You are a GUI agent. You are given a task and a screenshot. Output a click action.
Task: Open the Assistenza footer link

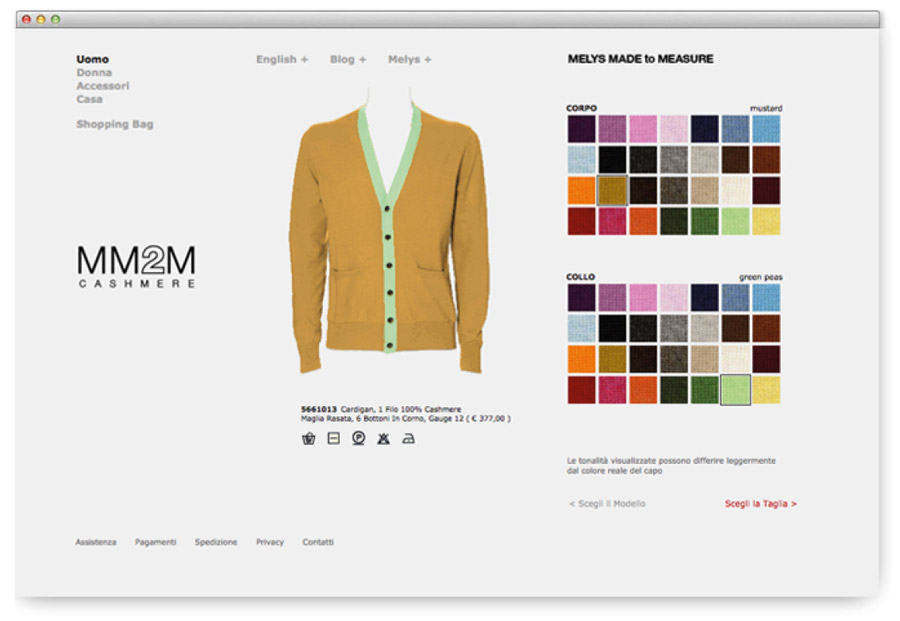pos(96,542)
